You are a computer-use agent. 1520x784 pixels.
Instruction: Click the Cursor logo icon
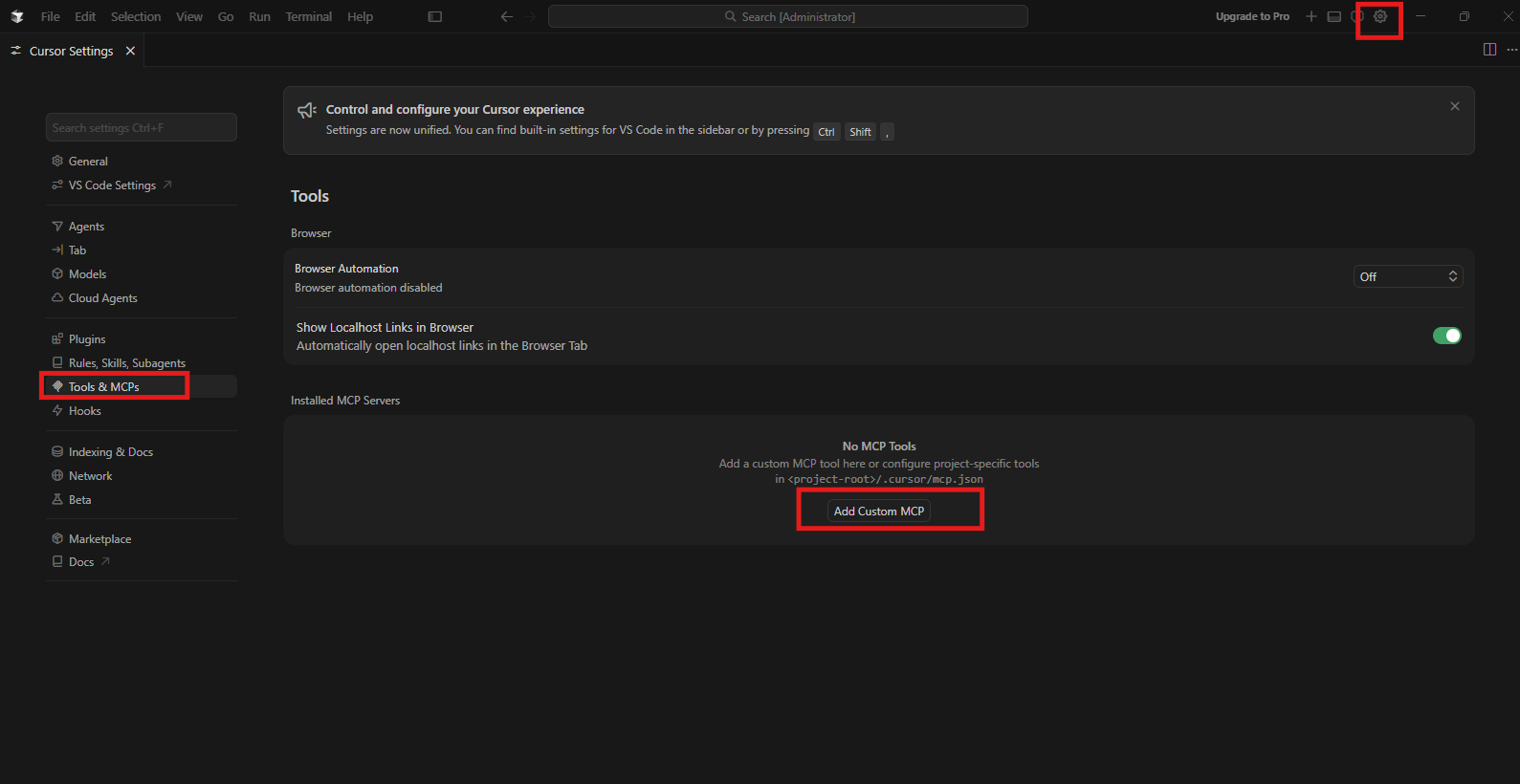(x=17, y=16)
